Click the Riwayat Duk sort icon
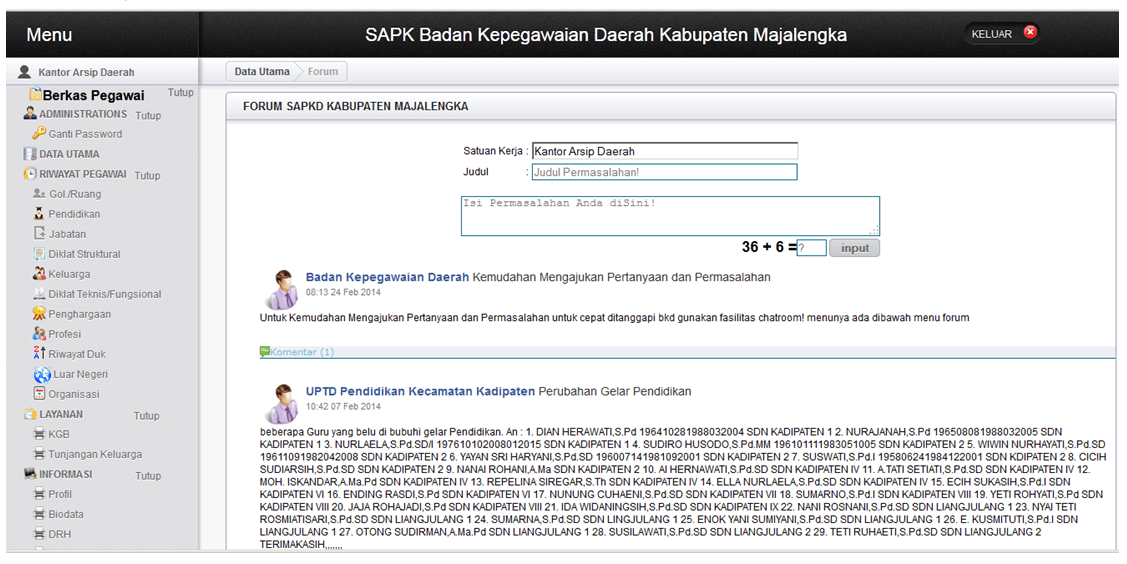 point(40,353)
